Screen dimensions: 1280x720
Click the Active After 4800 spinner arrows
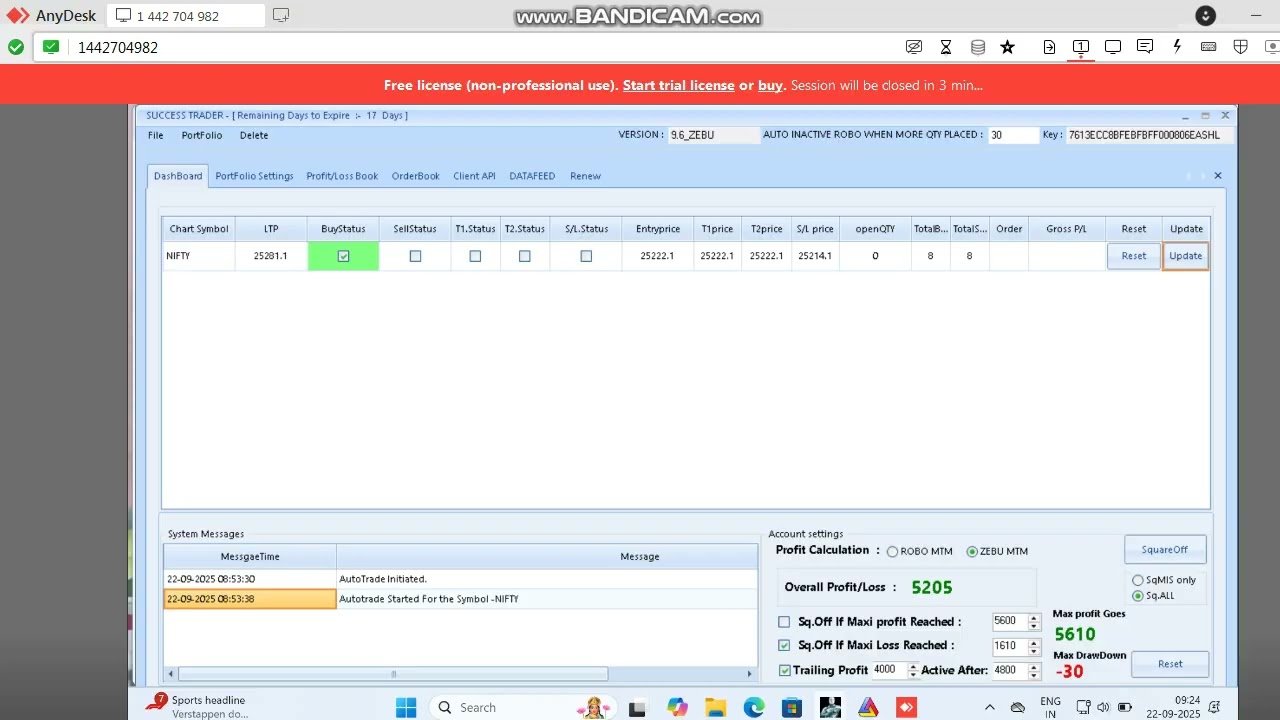tap(1034, 671)
